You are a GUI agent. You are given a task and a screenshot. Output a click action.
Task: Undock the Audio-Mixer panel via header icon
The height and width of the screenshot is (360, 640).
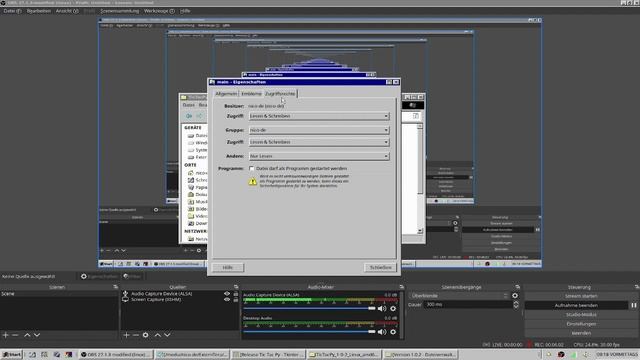pos(402,287)
